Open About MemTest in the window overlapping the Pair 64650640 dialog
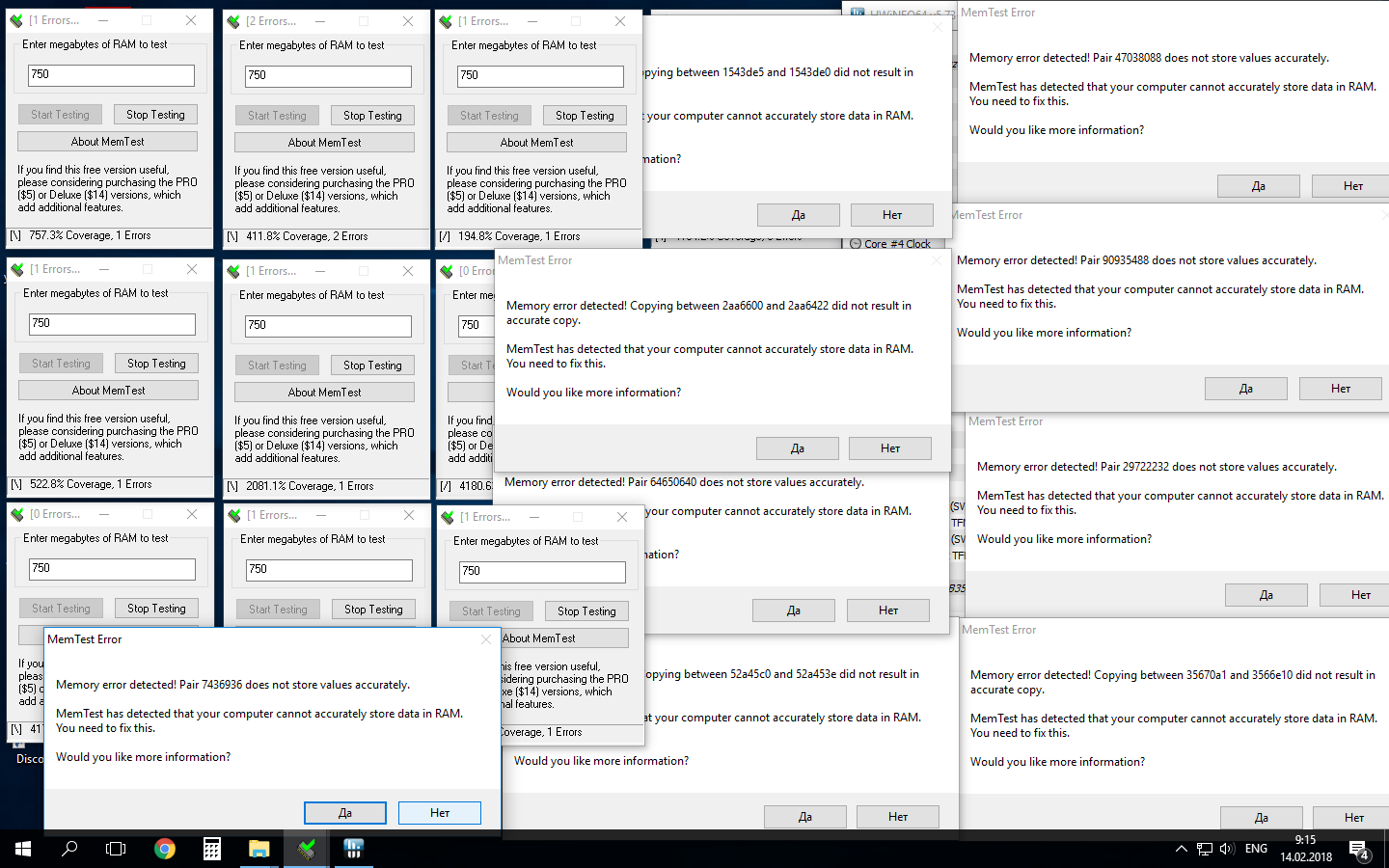This screenshot has height=868, width=1389. (565, 638)
